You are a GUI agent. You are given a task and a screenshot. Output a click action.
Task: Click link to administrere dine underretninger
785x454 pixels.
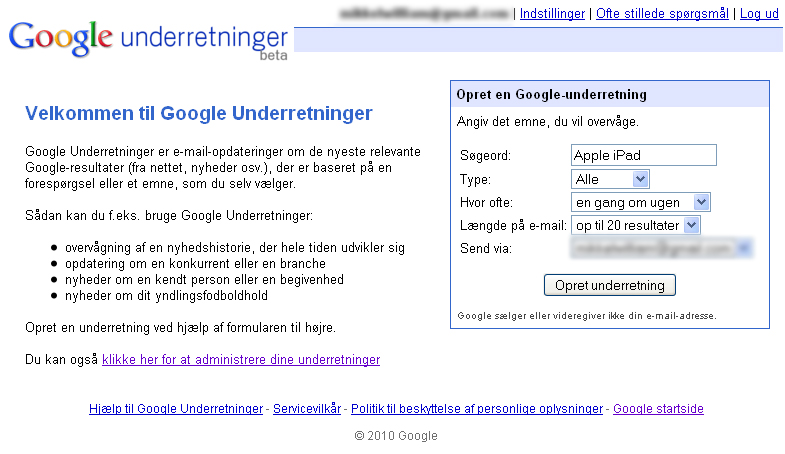(241, 359)
